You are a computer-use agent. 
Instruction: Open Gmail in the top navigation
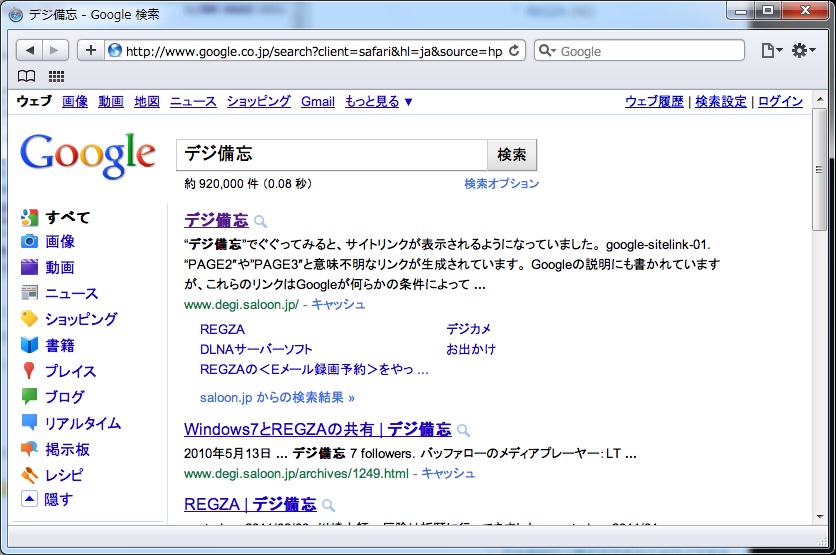point(318,101)
